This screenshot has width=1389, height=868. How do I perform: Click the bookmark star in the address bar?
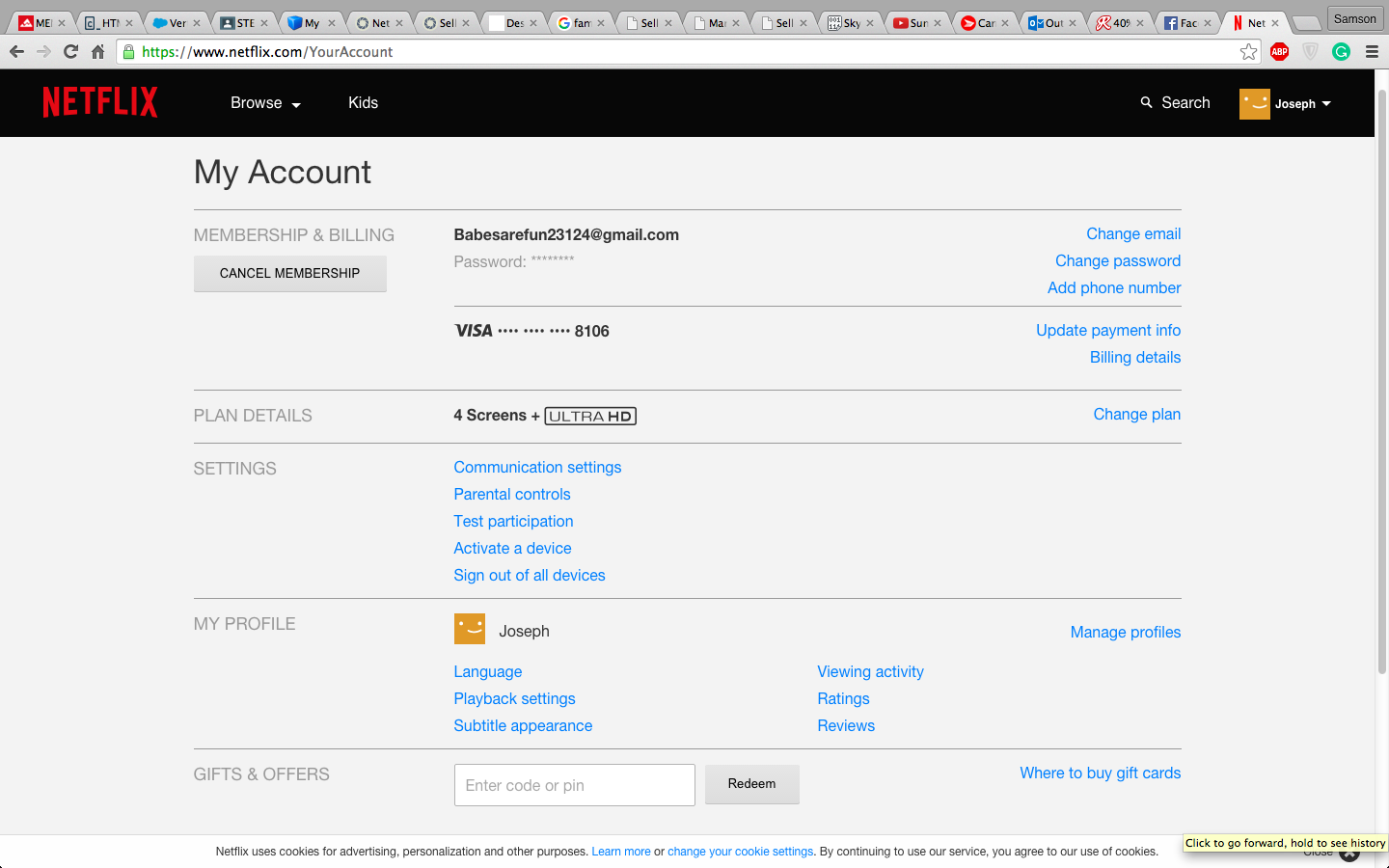click(1249, 53)
